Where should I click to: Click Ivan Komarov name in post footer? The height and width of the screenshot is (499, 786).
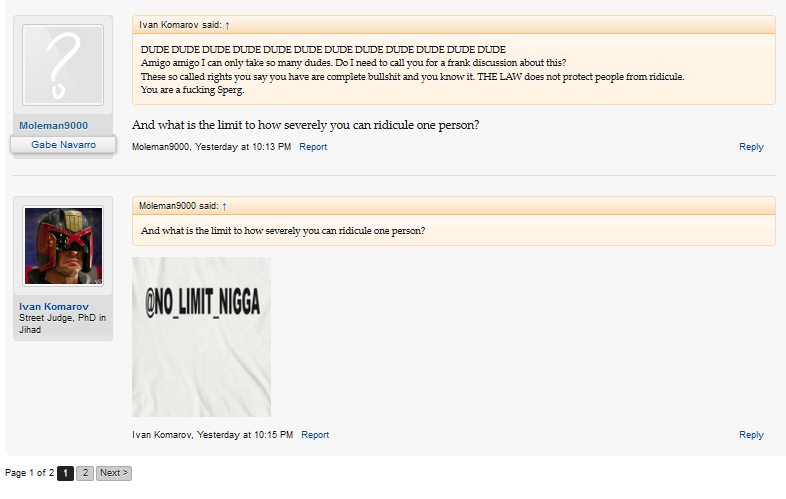[162, 435]
